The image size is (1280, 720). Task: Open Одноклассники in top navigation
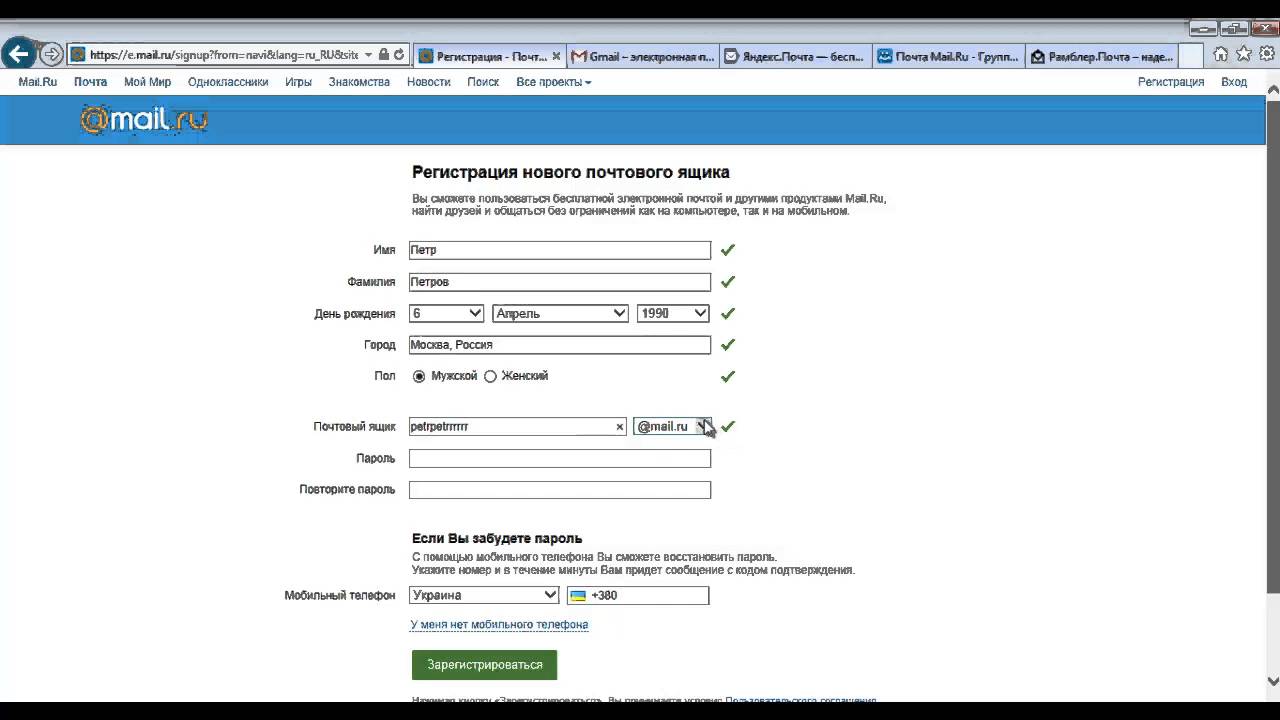[x=228, y=82]
